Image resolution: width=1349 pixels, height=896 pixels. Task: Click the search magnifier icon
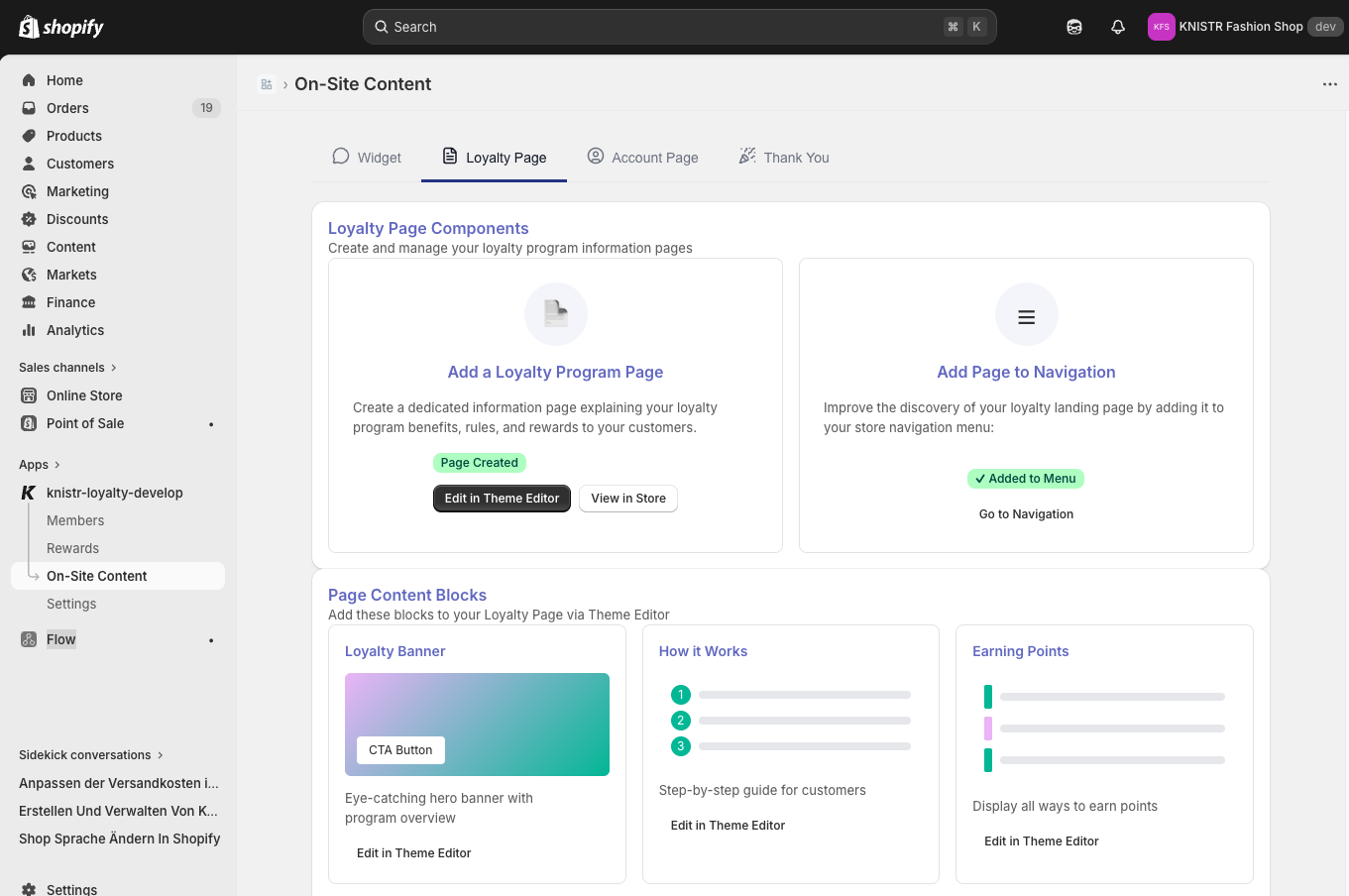pyautogui.click(x=382, y=27)
